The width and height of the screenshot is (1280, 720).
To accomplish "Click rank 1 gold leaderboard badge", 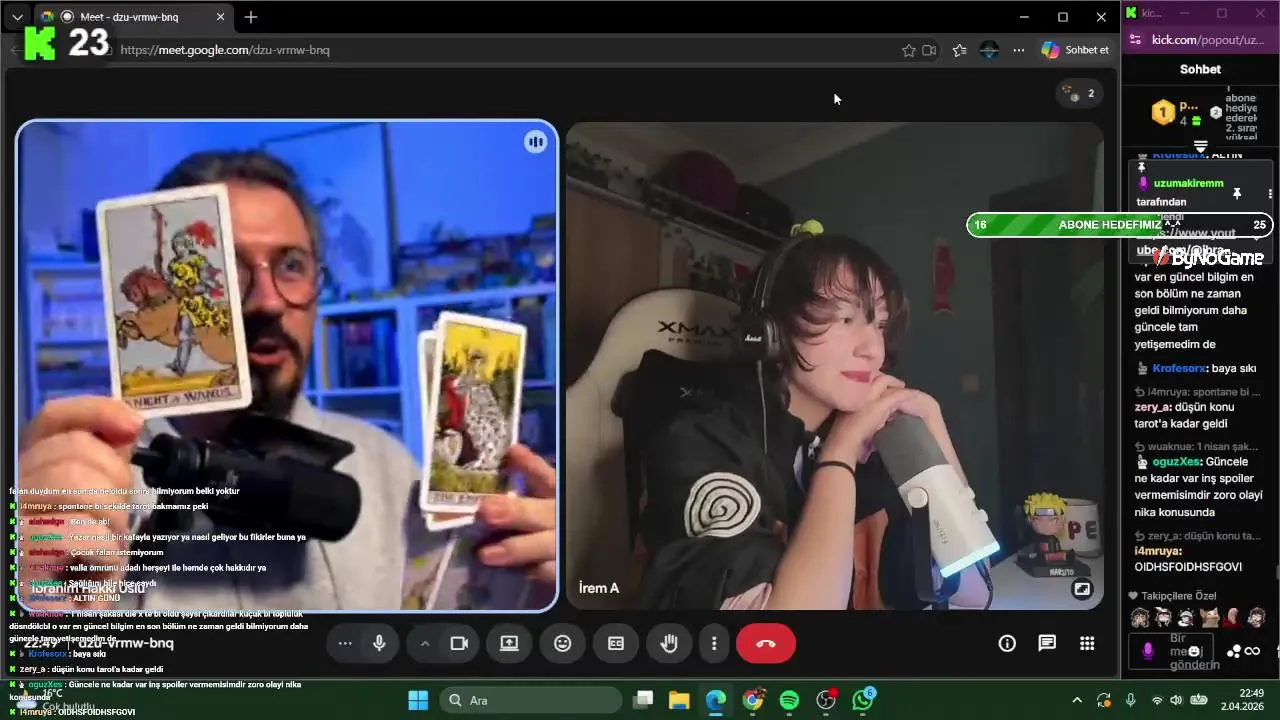I will (x=1162, y=112).
